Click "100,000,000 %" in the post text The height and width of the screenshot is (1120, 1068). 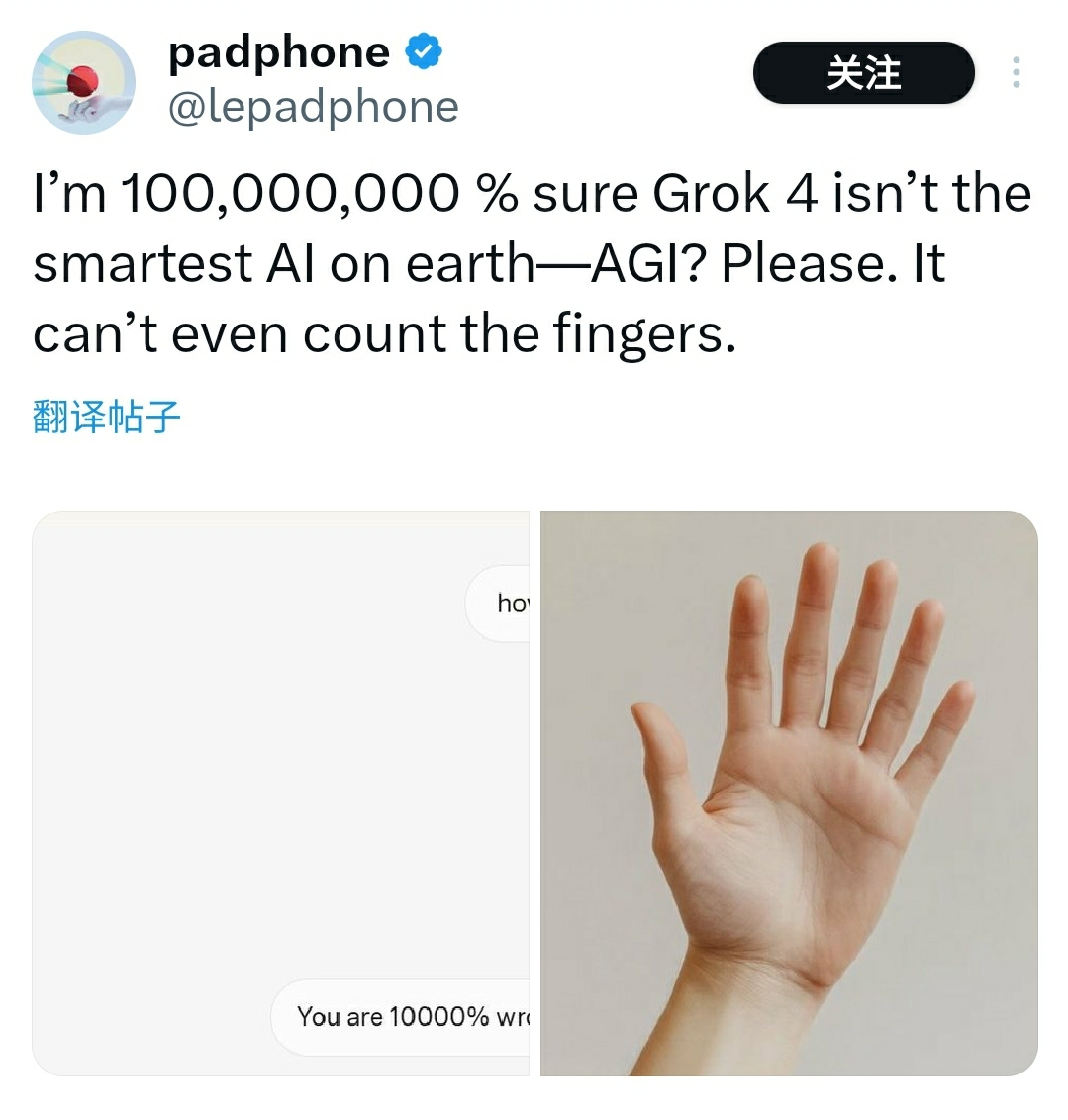(x=319, y=194)
